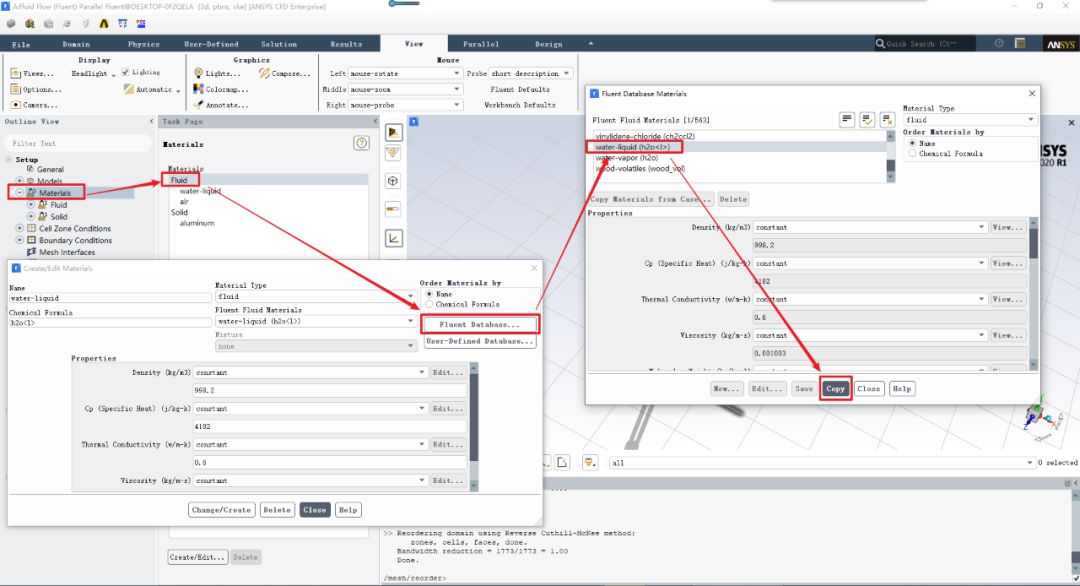Open the File menu
This screenshot has width=1080, height=586.
[21, 43]
